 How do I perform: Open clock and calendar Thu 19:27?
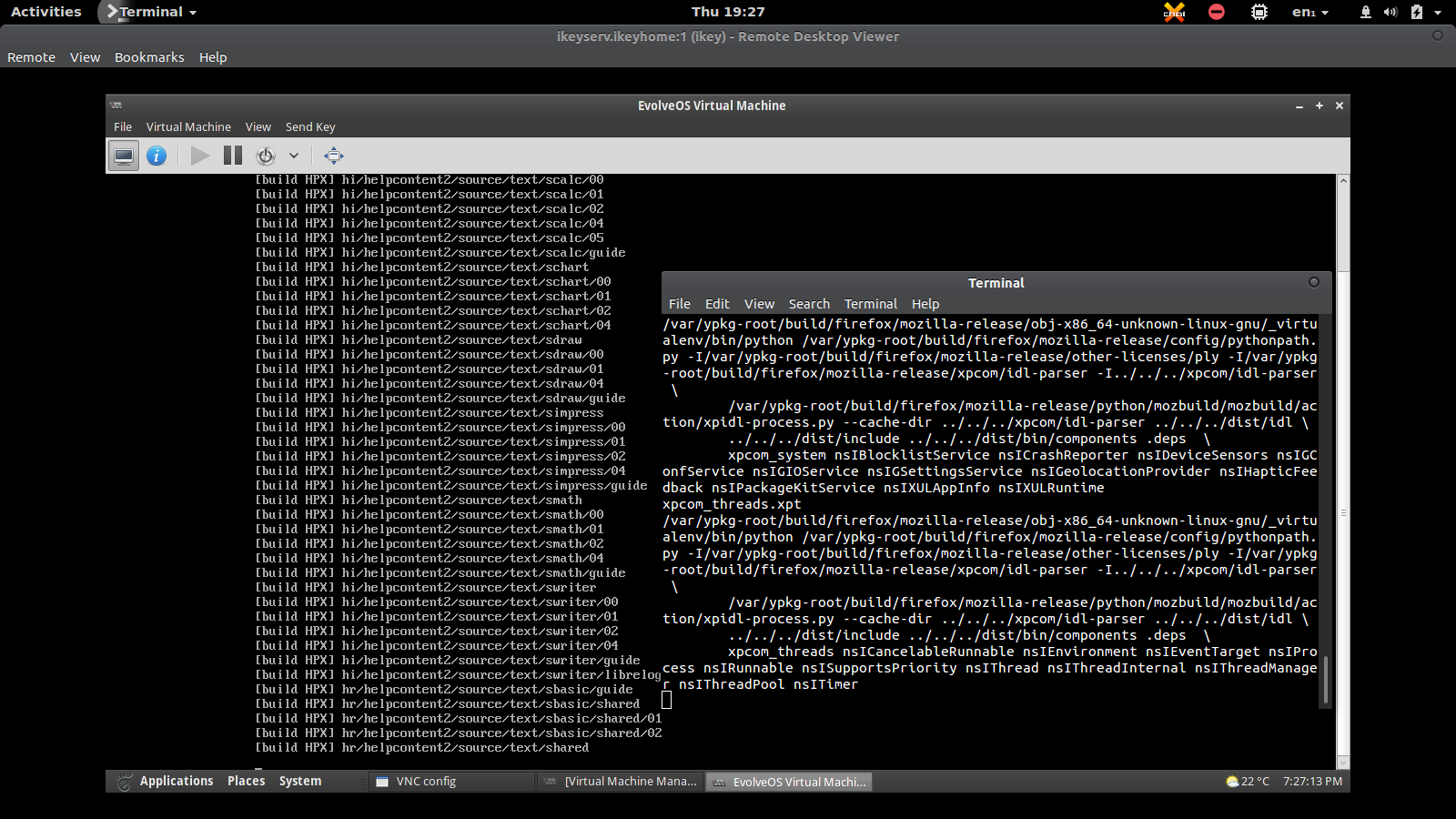[x=728, y=12]
